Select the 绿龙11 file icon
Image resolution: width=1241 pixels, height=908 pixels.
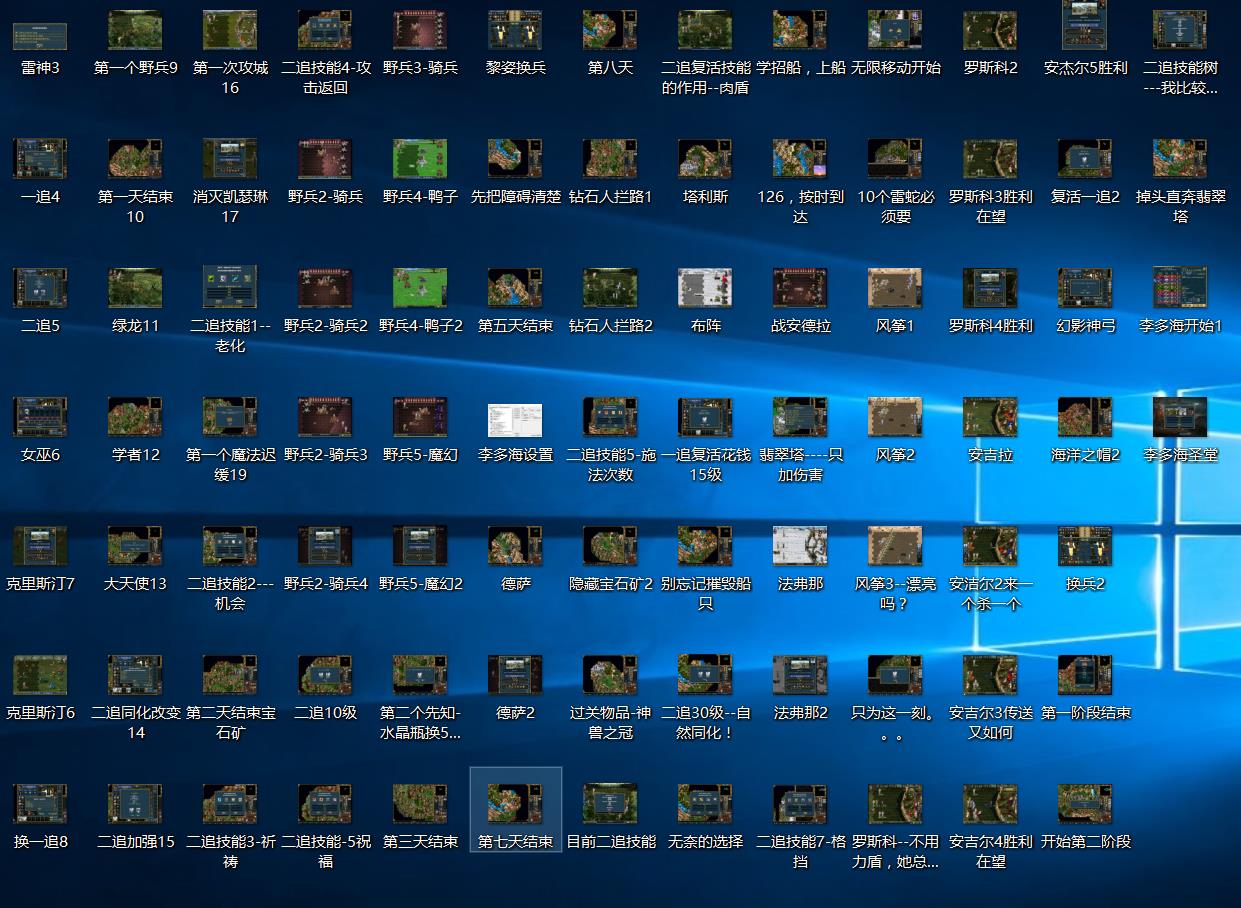(135, 289)
